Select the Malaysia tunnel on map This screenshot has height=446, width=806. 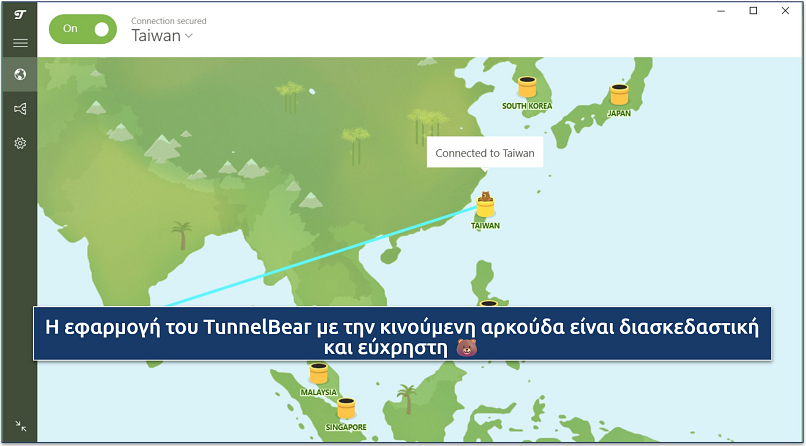[x=319, y=374]
